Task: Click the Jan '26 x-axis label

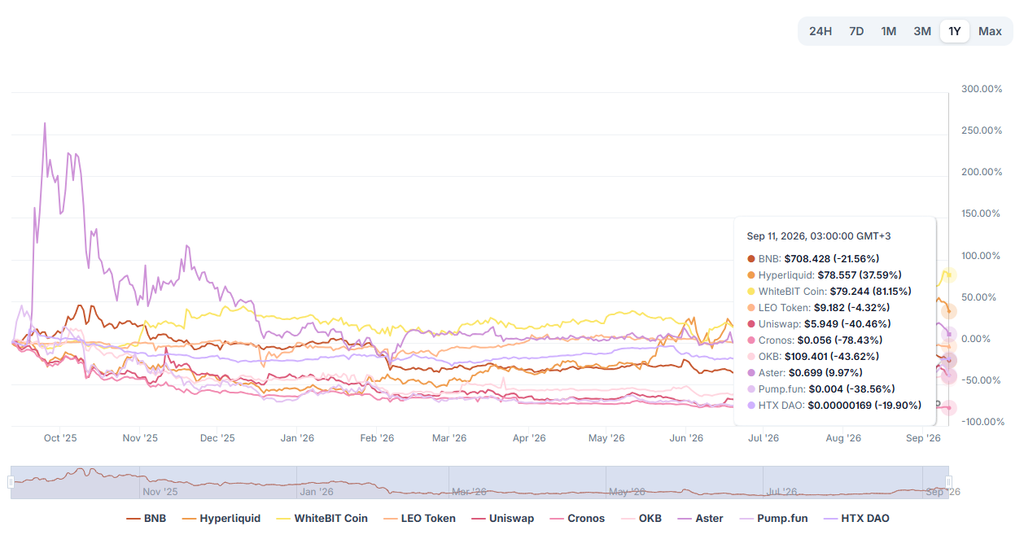Action: (x=297, y=438)
